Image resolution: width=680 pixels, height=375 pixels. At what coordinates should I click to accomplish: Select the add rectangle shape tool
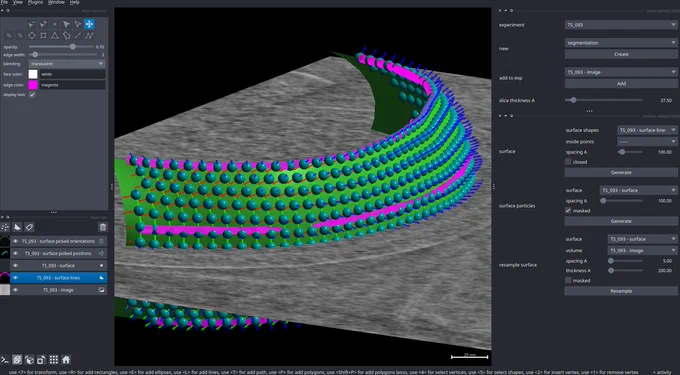[43, 36]
